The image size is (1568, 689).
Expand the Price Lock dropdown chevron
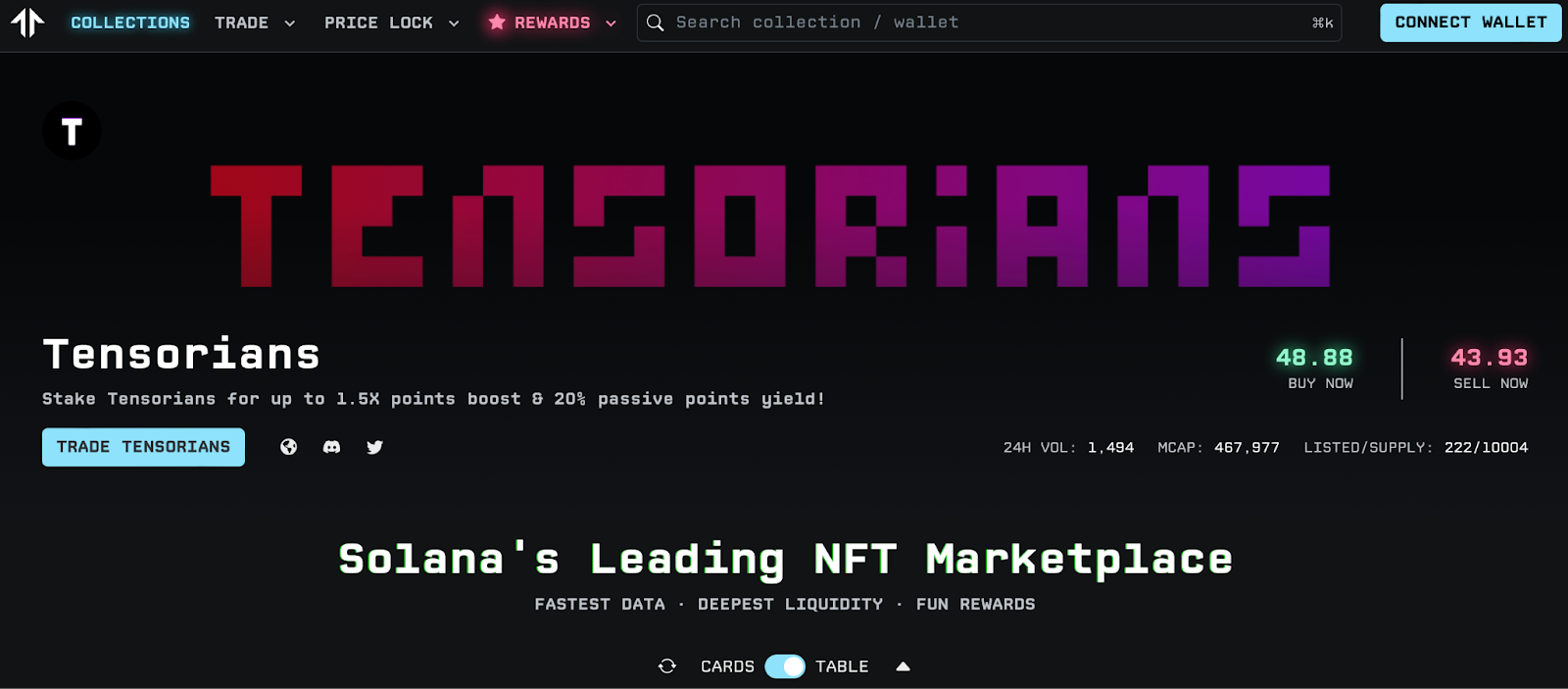[454, 24]
